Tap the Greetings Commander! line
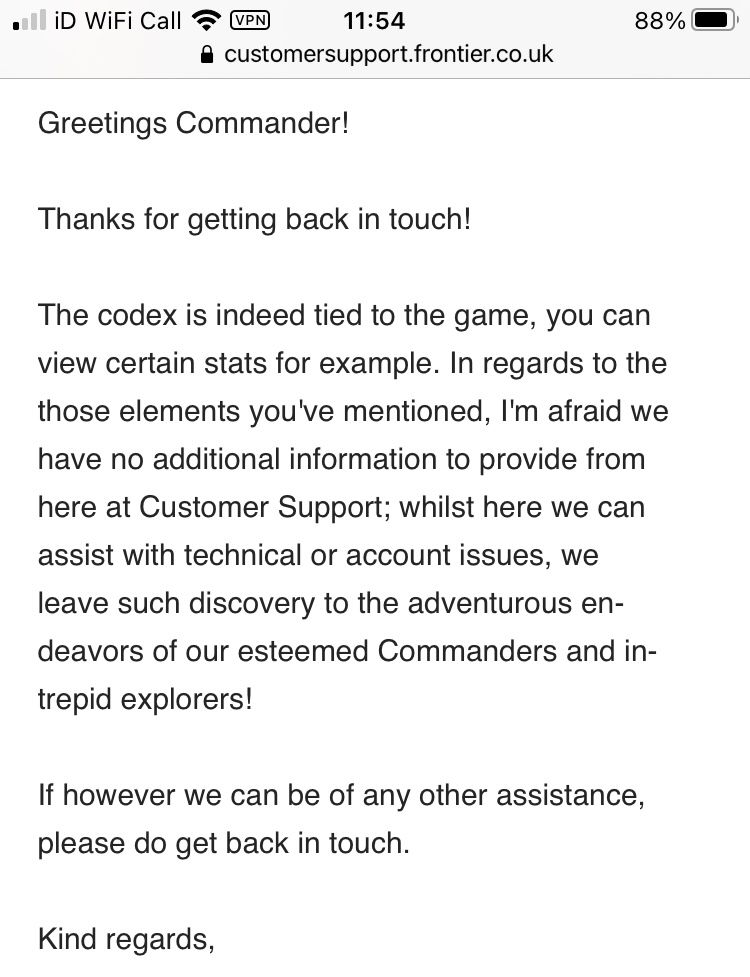Image resolution: width=750 pixels, height=977 pixels. pos(194,123)
